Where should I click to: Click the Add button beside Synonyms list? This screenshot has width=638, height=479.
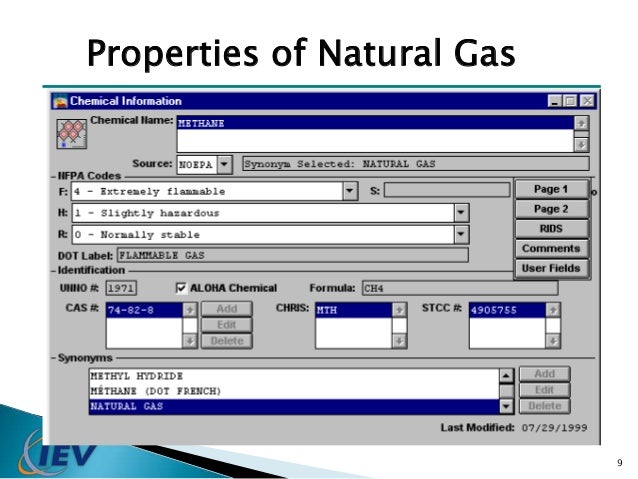click(x=544, y=374)
